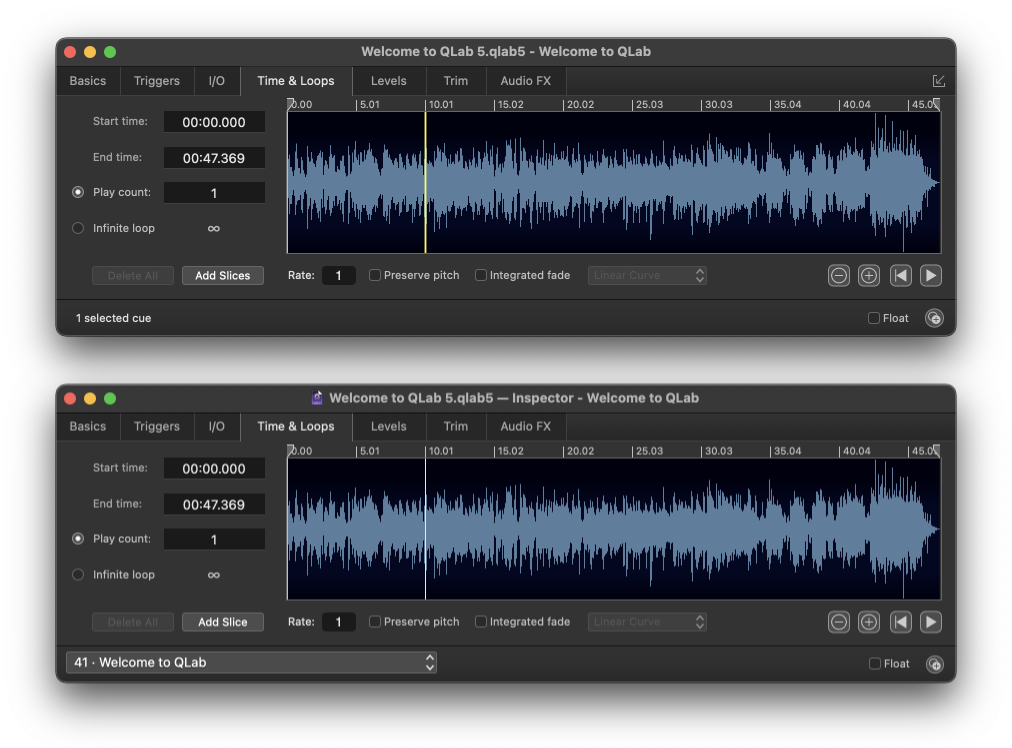Image resolution: width=1012 pixels, height=748 pixels.
Task: Enable Preserve pitch in bottom window
Action: pos(374,622)
